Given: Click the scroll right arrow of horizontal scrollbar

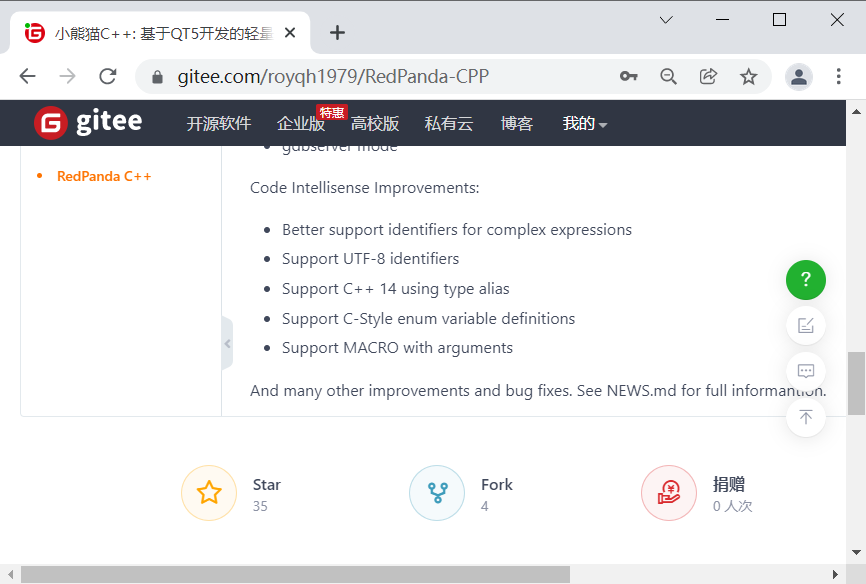Looking at the screenshot, I should tap(835, 575).
